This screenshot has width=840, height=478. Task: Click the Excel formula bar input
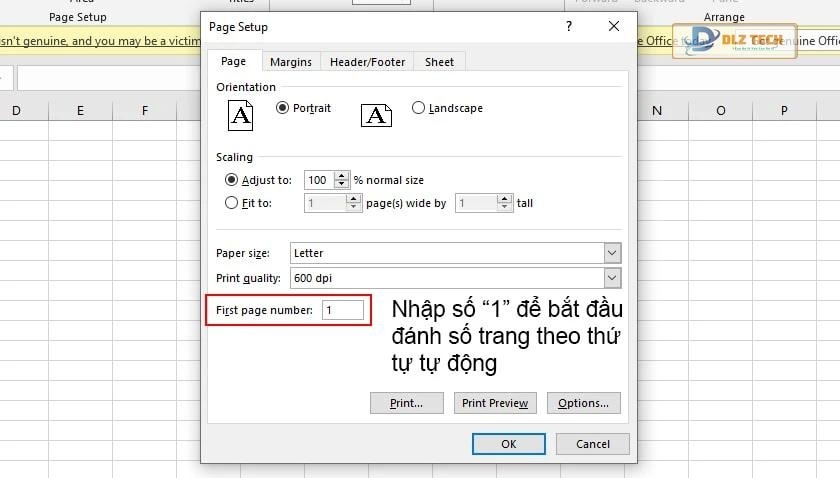[x=109, y=78]
